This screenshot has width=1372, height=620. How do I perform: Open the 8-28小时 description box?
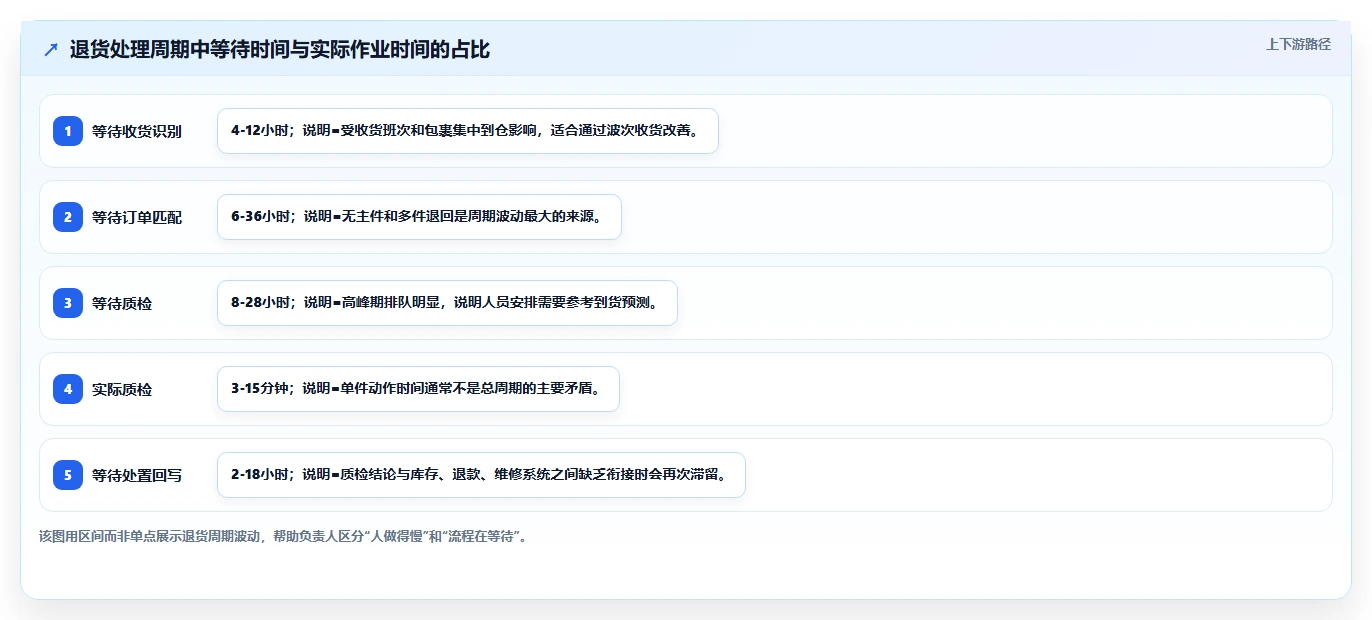tap(447, 303)
